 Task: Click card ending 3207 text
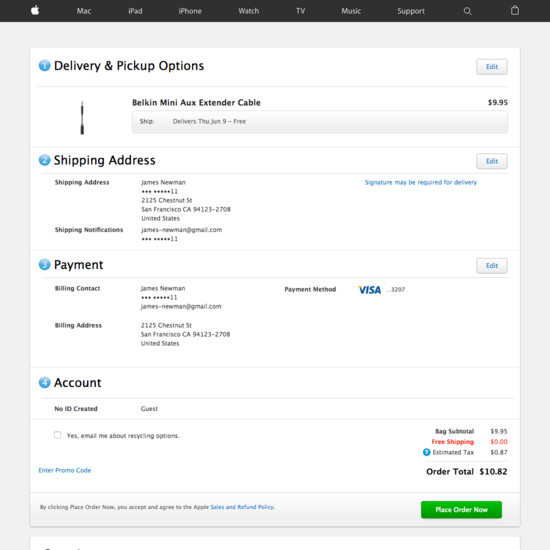coord(395,289)
